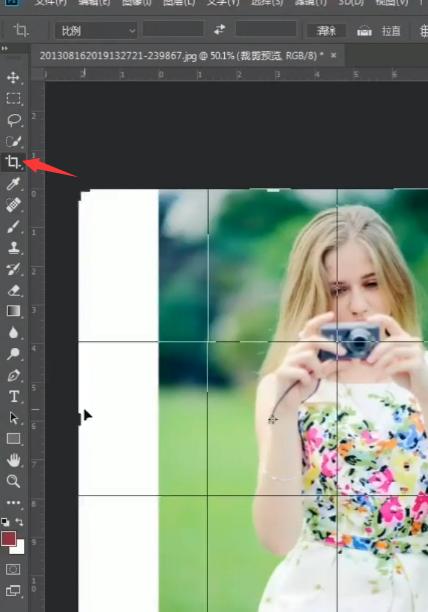Screen dimensions: 428x612
Task: Select the Quick Selection tool
Action: (13, 141)
